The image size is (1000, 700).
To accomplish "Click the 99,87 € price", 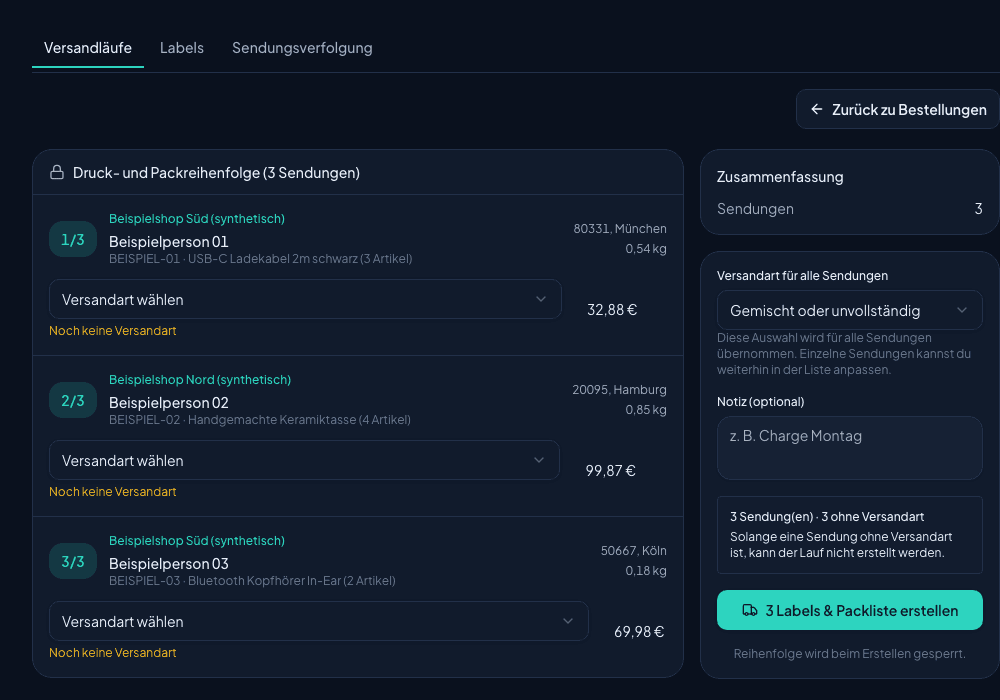I will [611, 471].
